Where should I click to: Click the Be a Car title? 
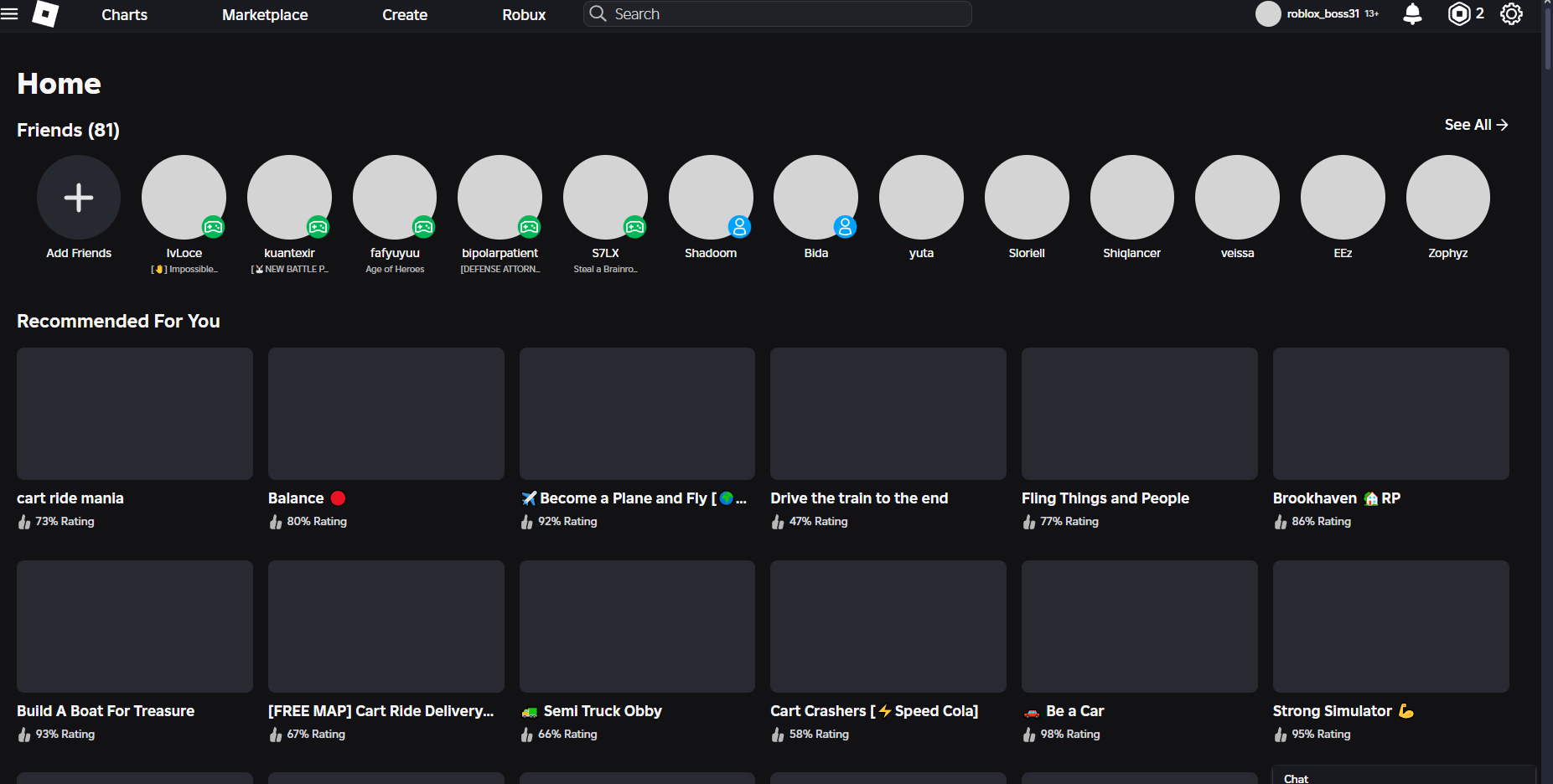click(1064, 711)
